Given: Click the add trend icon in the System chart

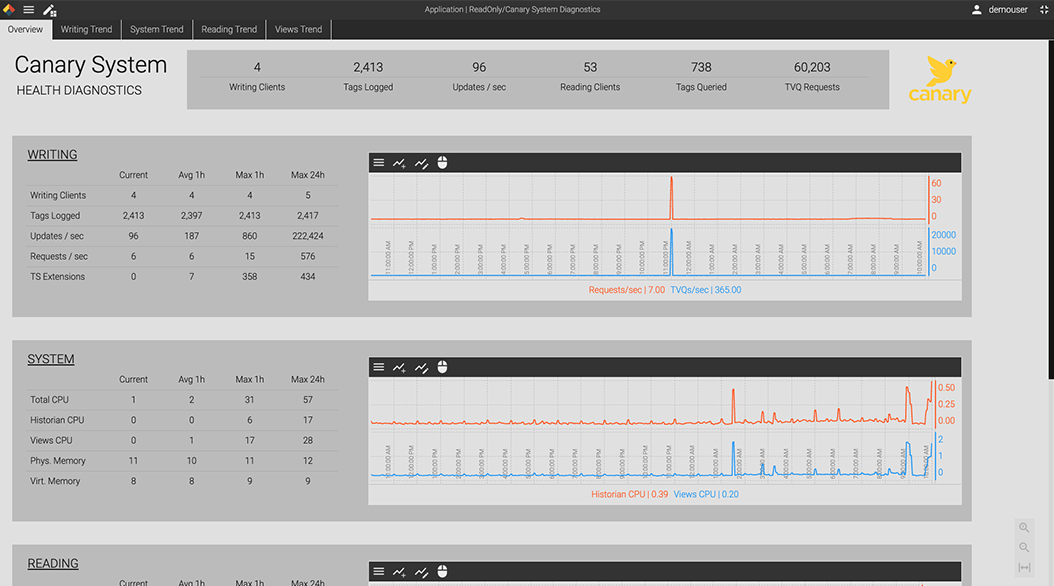Looking at the screenshot, I should pos(399,367).
